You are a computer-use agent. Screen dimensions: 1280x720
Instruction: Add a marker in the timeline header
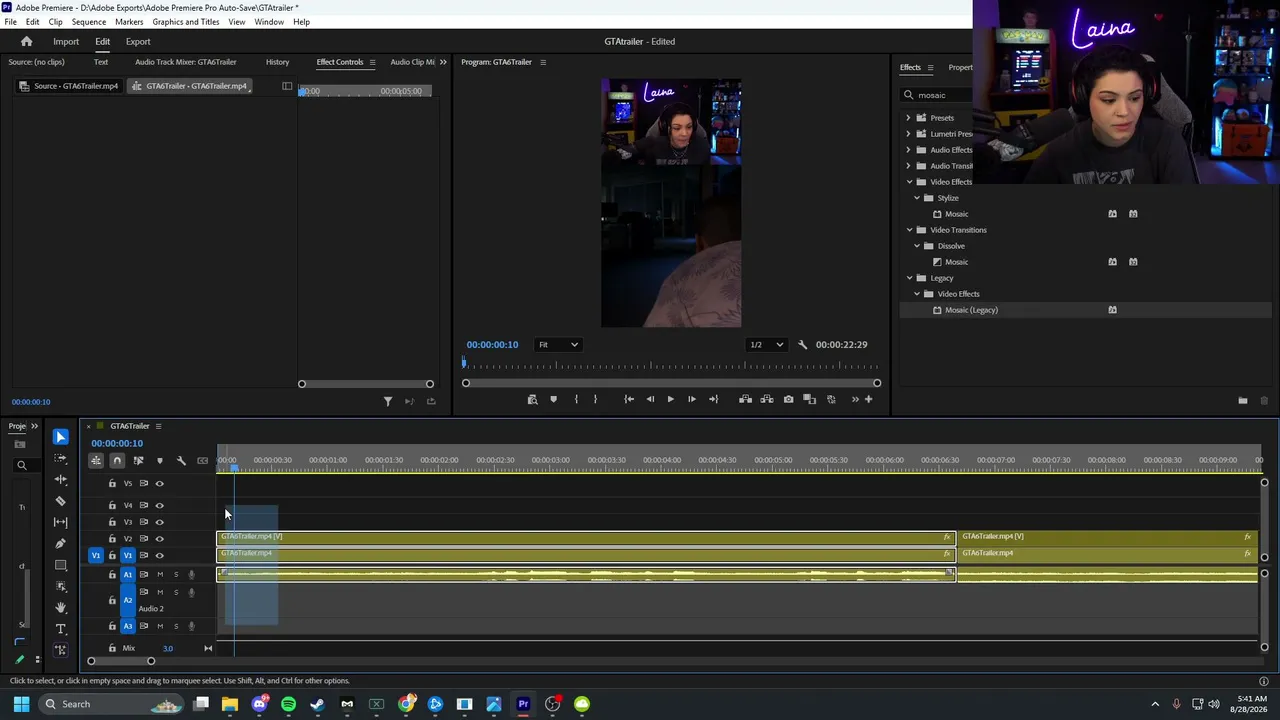(159, 461)
